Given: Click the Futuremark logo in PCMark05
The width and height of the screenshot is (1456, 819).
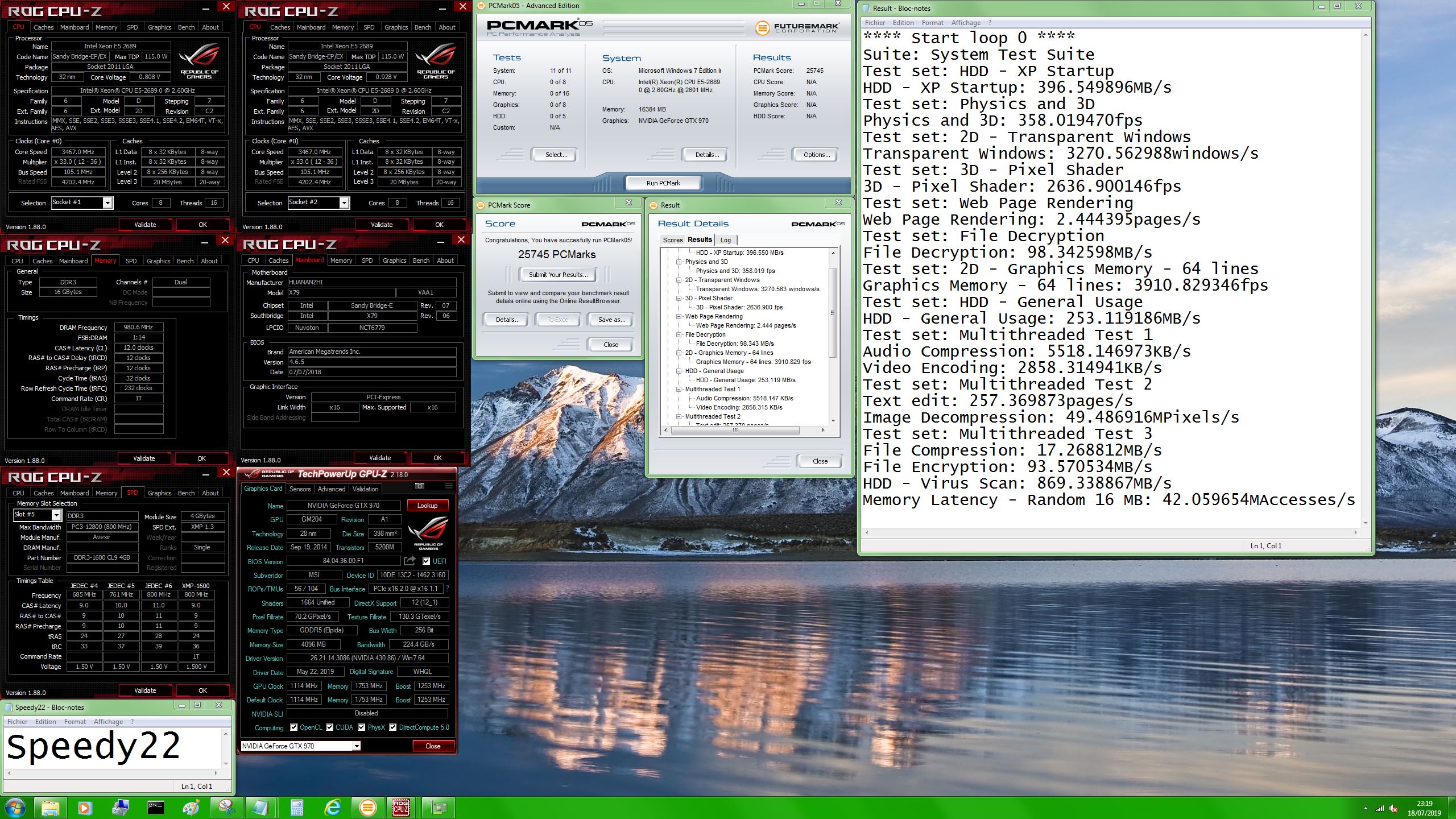Looking at the screenshot, I should tap(796, 28).
